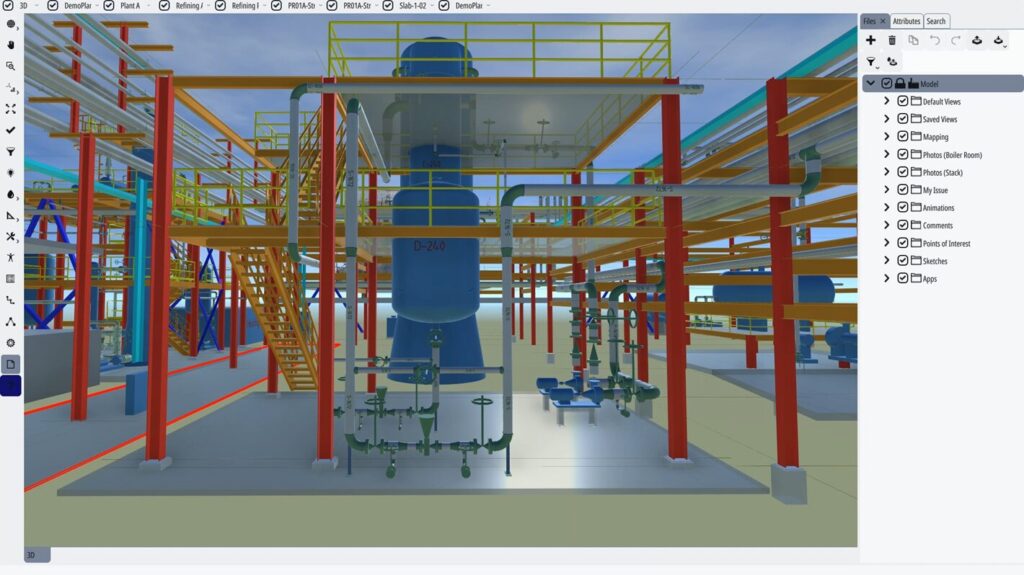Click the plus add icon in Files panel
The width and height of the screenshot is (1024, 575).
871,41
